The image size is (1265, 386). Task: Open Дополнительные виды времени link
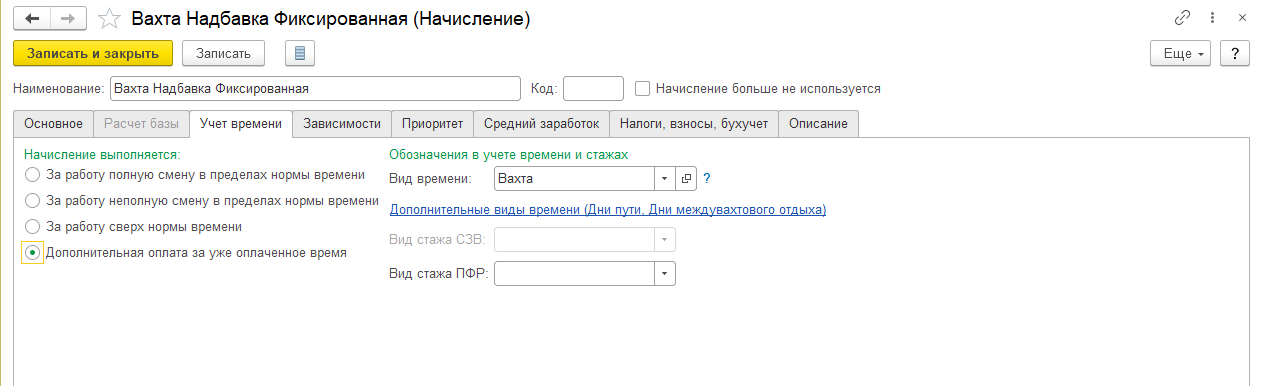tap(607, 209)
